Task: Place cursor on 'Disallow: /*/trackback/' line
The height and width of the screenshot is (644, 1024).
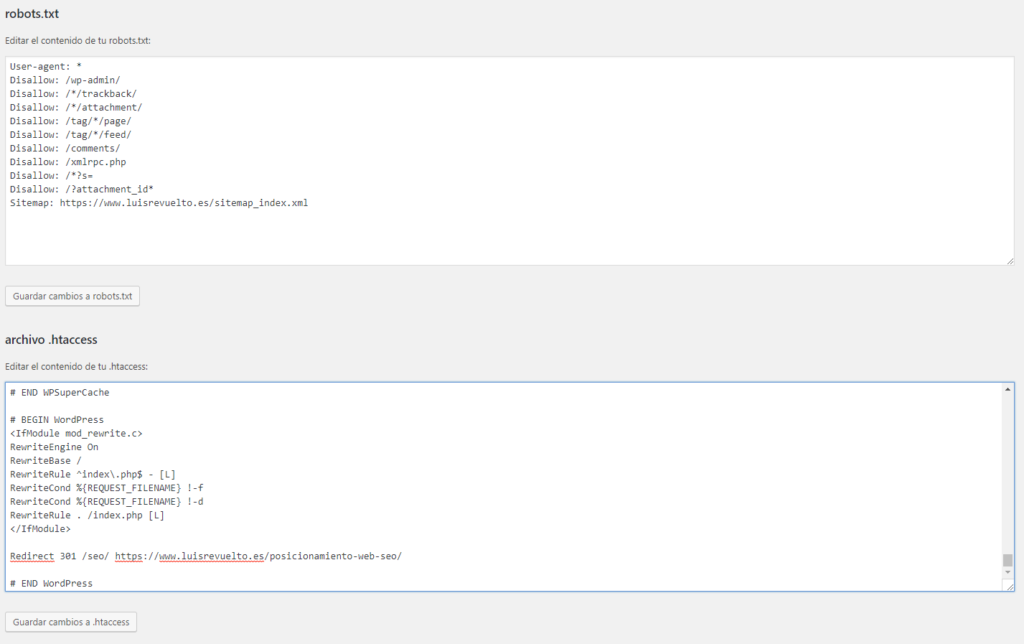Action: [x=73, y=94]
